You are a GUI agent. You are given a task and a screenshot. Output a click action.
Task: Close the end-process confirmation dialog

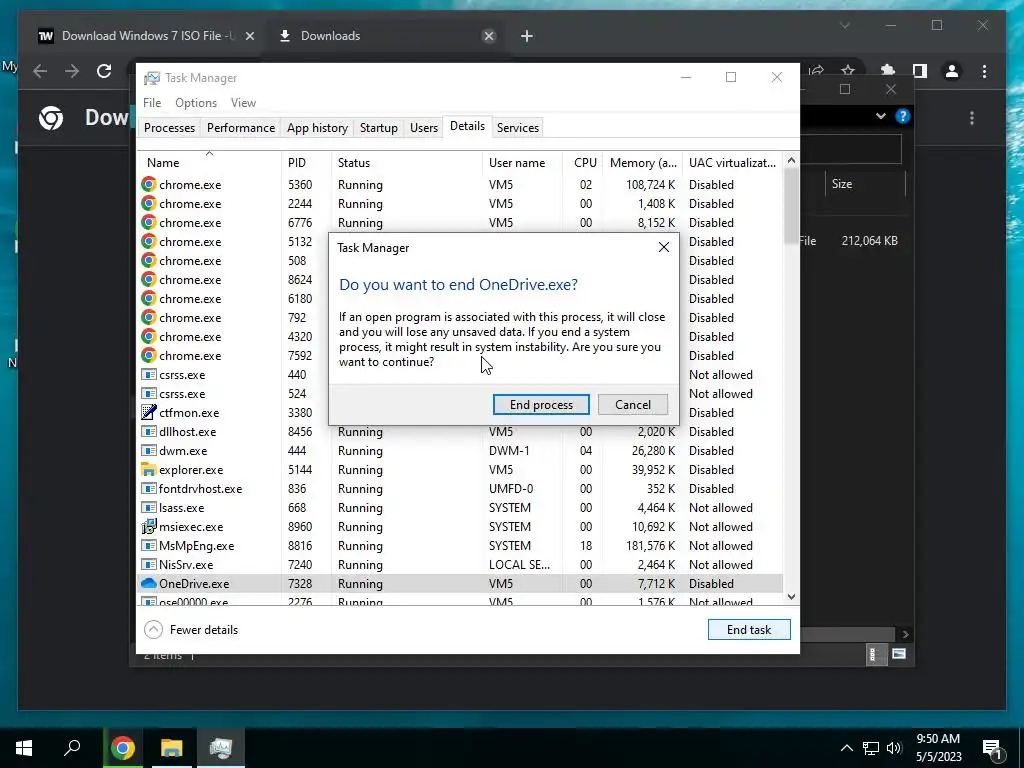click(x=664, y=248)
